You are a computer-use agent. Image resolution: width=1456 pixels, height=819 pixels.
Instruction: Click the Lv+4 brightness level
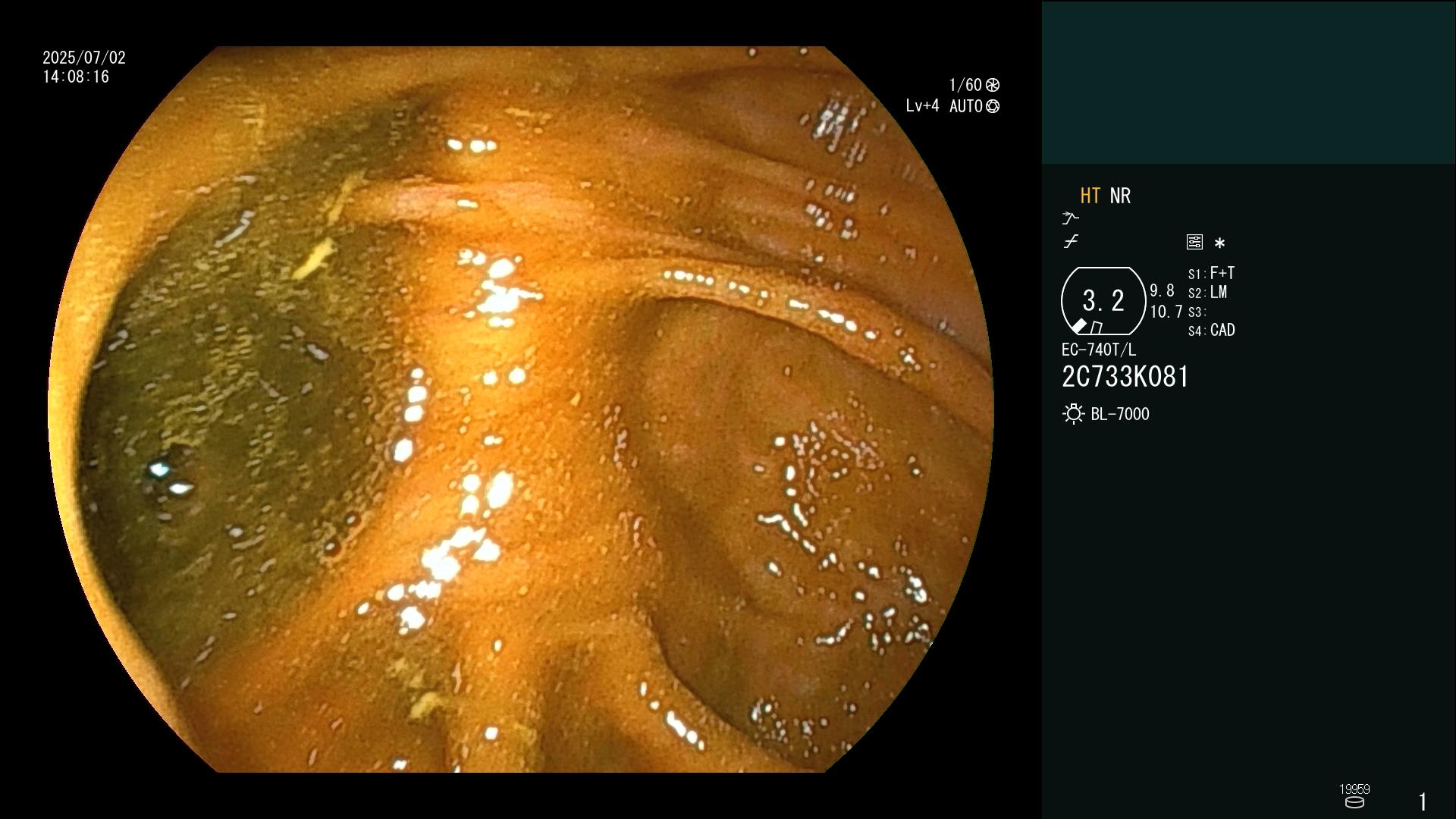(922, 106)
